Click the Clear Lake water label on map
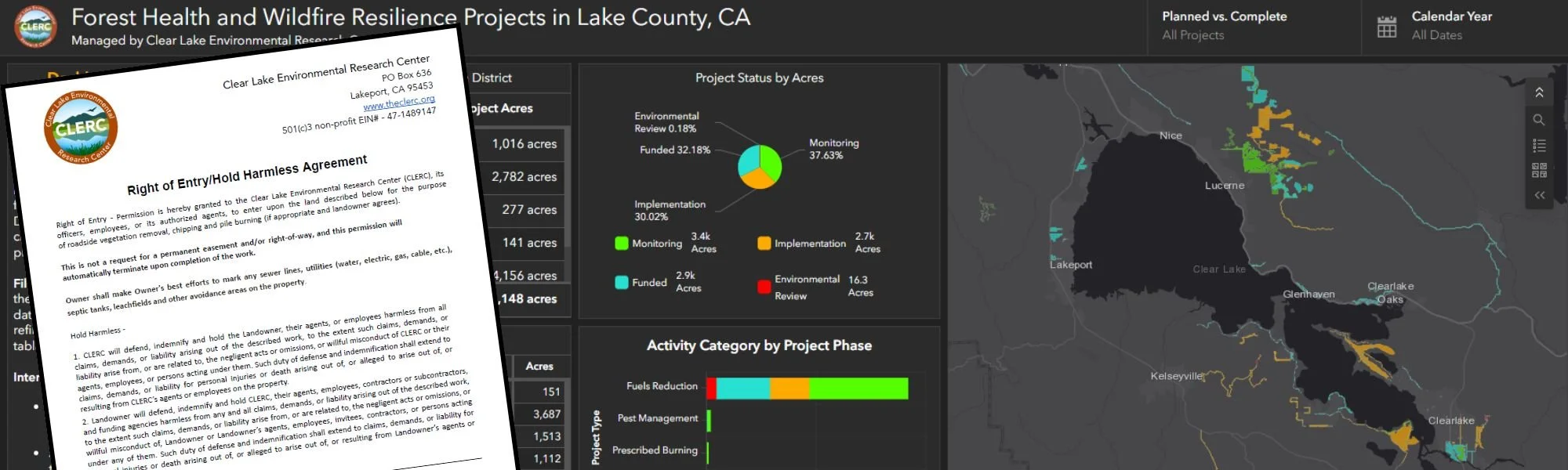Image resolution: width=1568 pixels, height=470 pixels. [1219, 269]
